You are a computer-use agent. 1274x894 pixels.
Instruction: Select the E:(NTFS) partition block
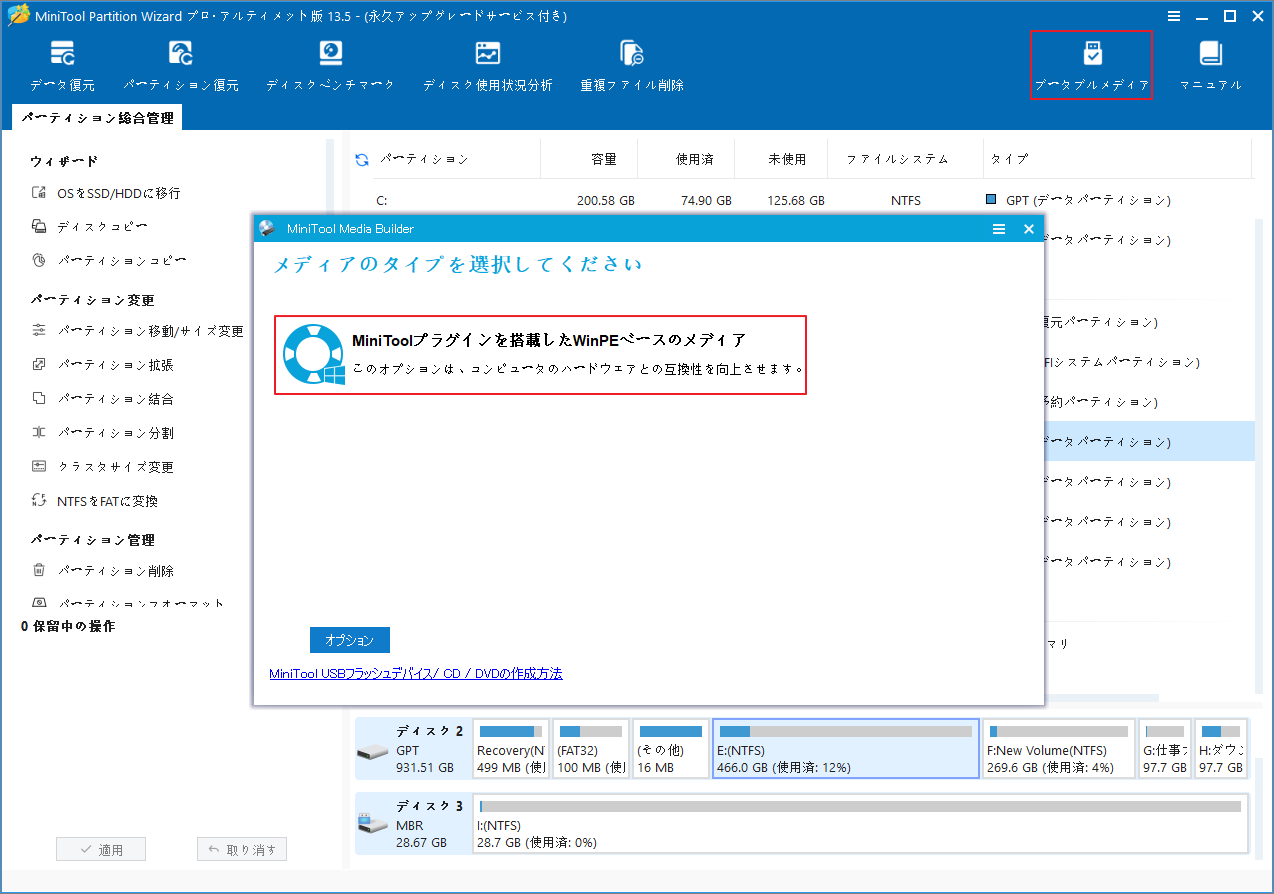(x=845, y=748)
